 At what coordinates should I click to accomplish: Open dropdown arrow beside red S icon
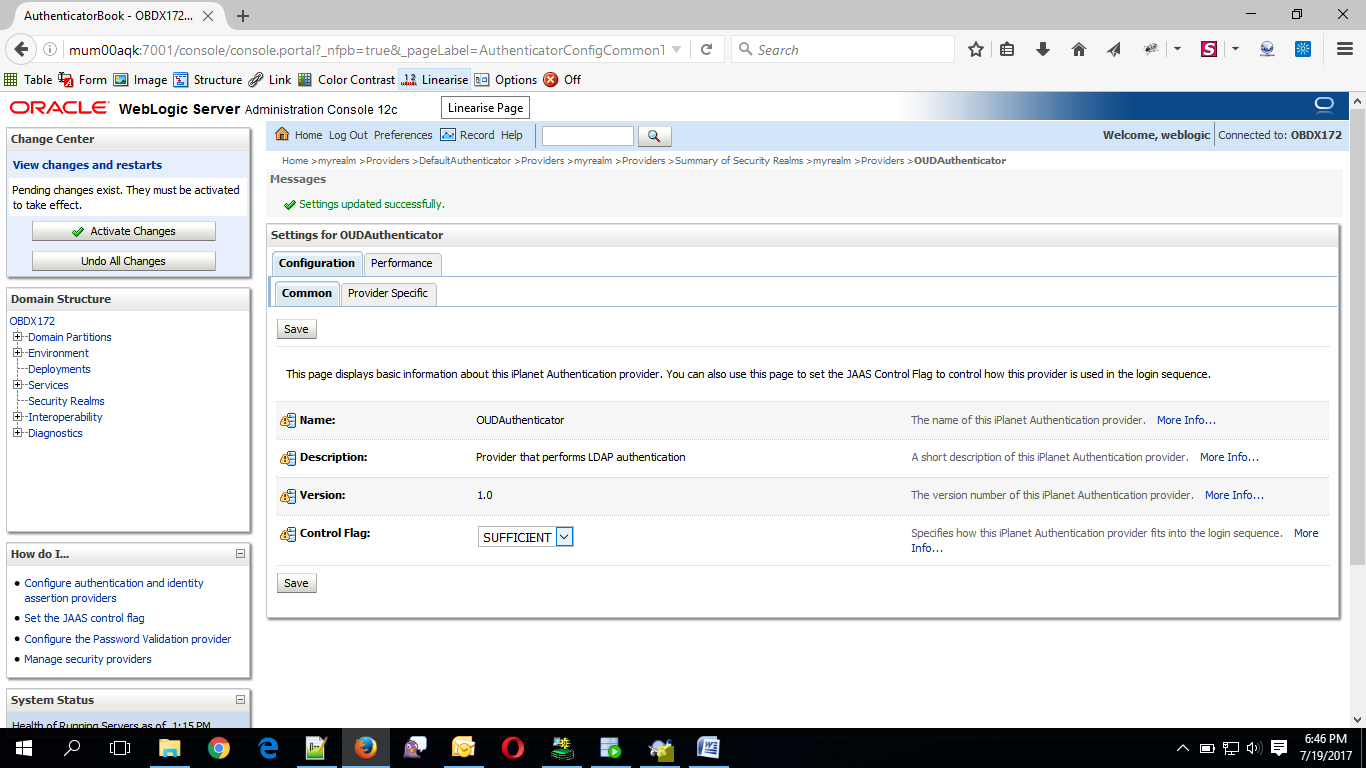click(1235, 49)
